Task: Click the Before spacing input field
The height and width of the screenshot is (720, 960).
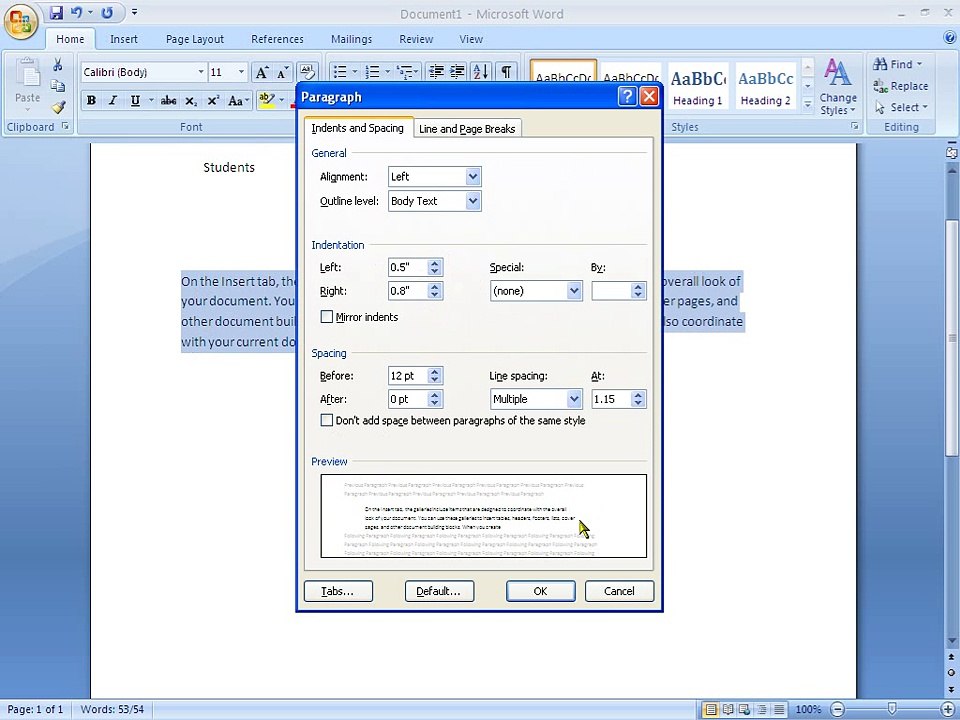Action: click(x=407, y=376)
